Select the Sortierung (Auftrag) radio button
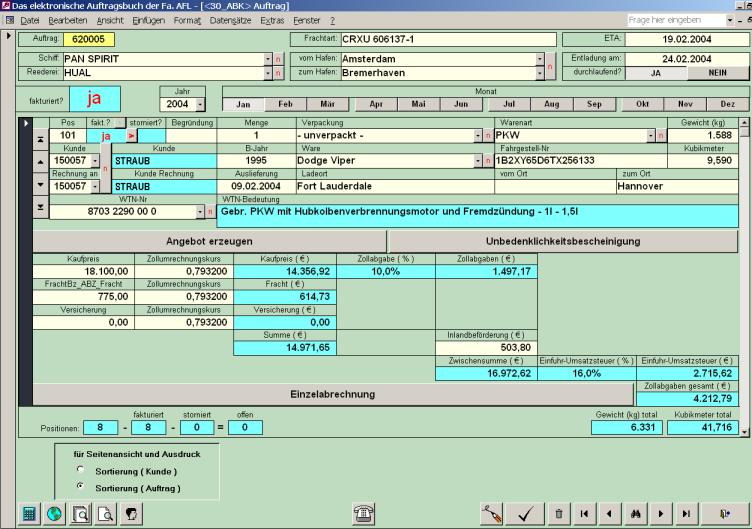The width and height of the screenshot is (752, 529). pos(79,485)
